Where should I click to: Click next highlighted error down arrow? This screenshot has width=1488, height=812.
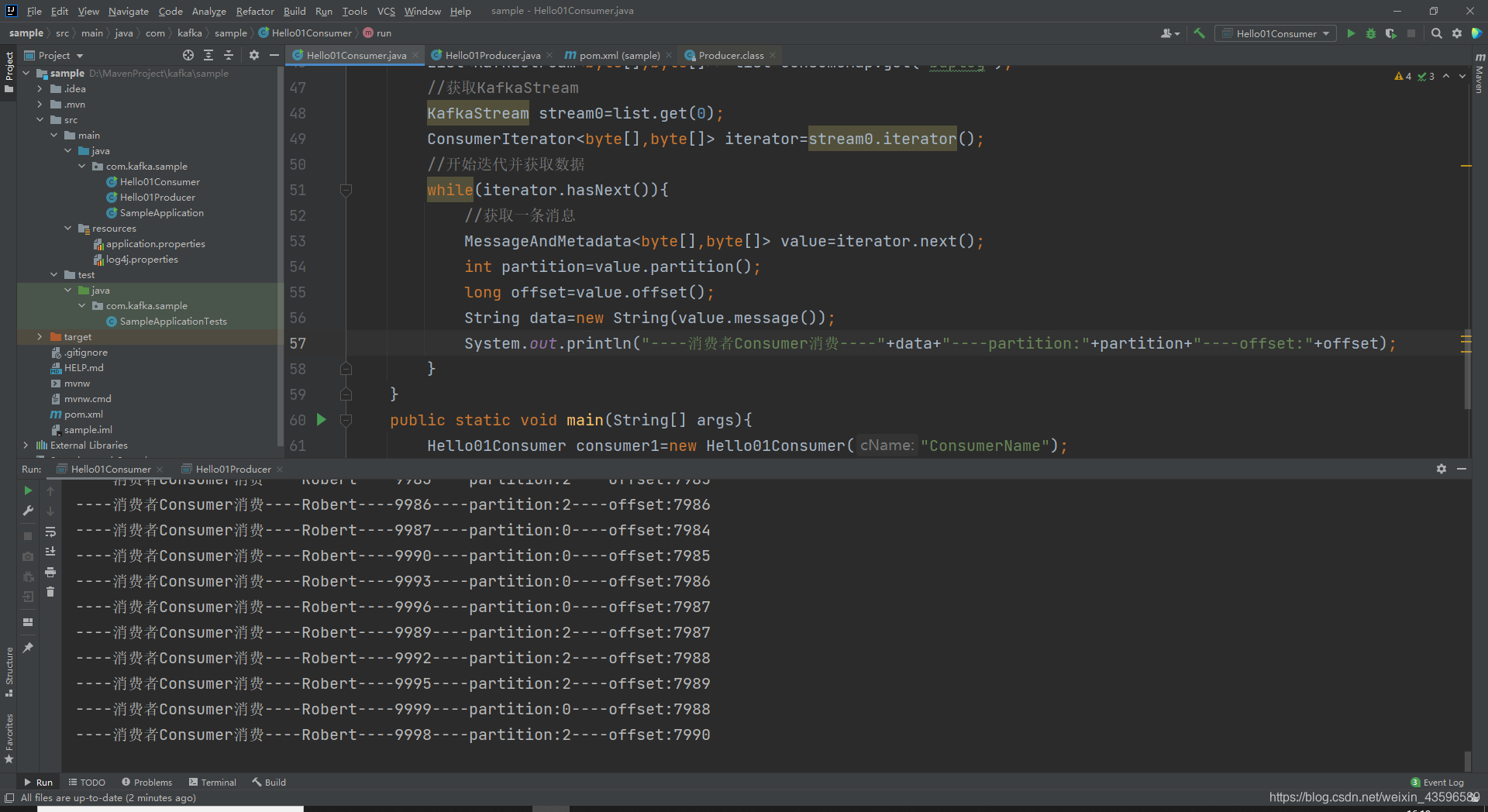coord(1462,76)
